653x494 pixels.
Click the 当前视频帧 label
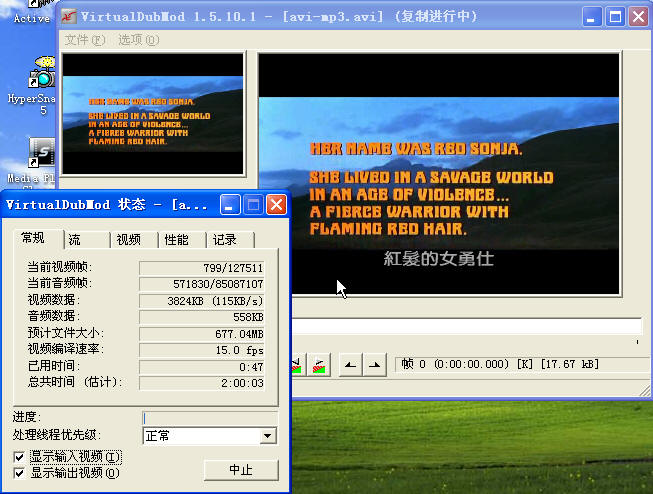pyautogui.click(x=60, y=267)
